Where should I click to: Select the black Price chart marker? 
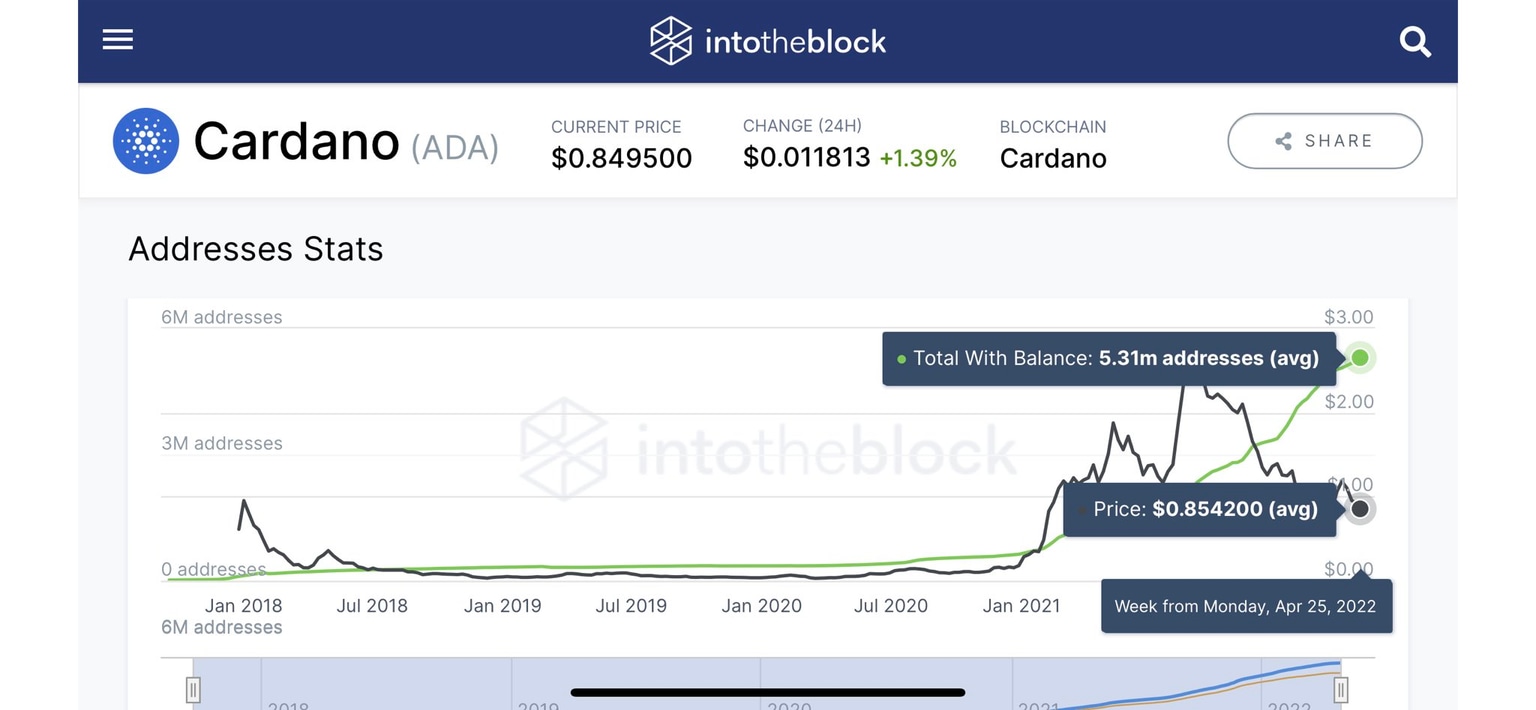(x=1360, y=509)
